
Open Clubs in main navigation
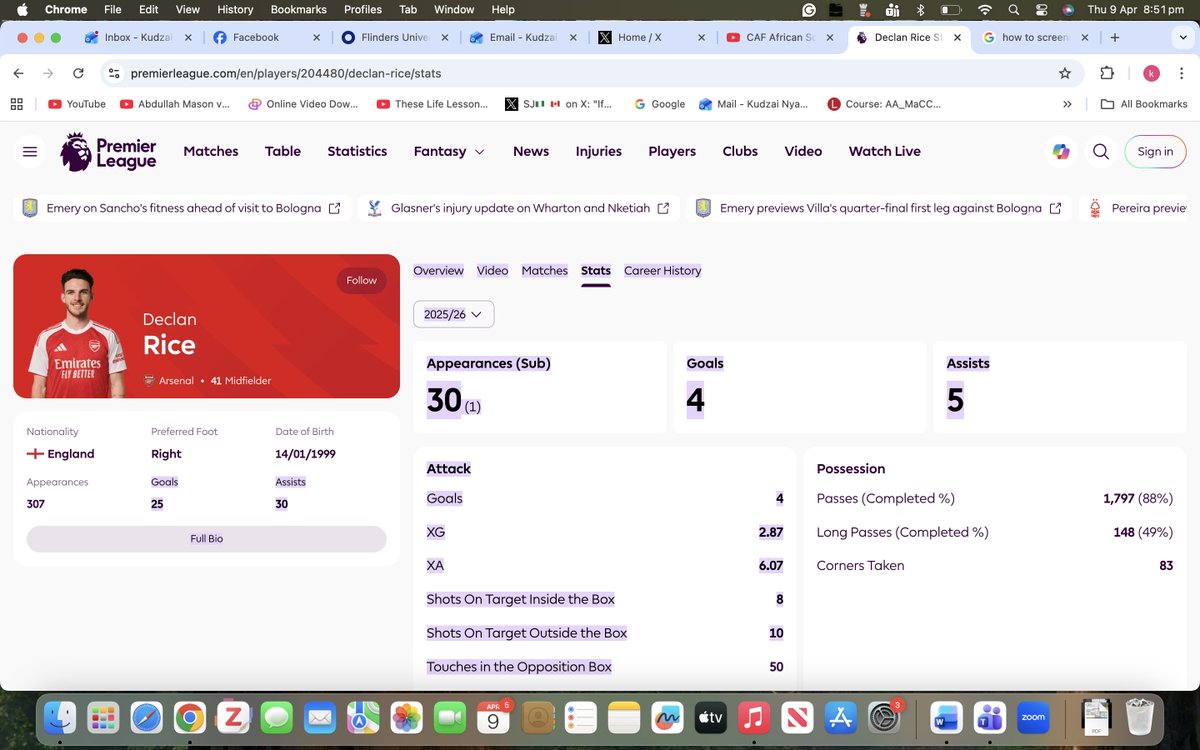(740, 151)
